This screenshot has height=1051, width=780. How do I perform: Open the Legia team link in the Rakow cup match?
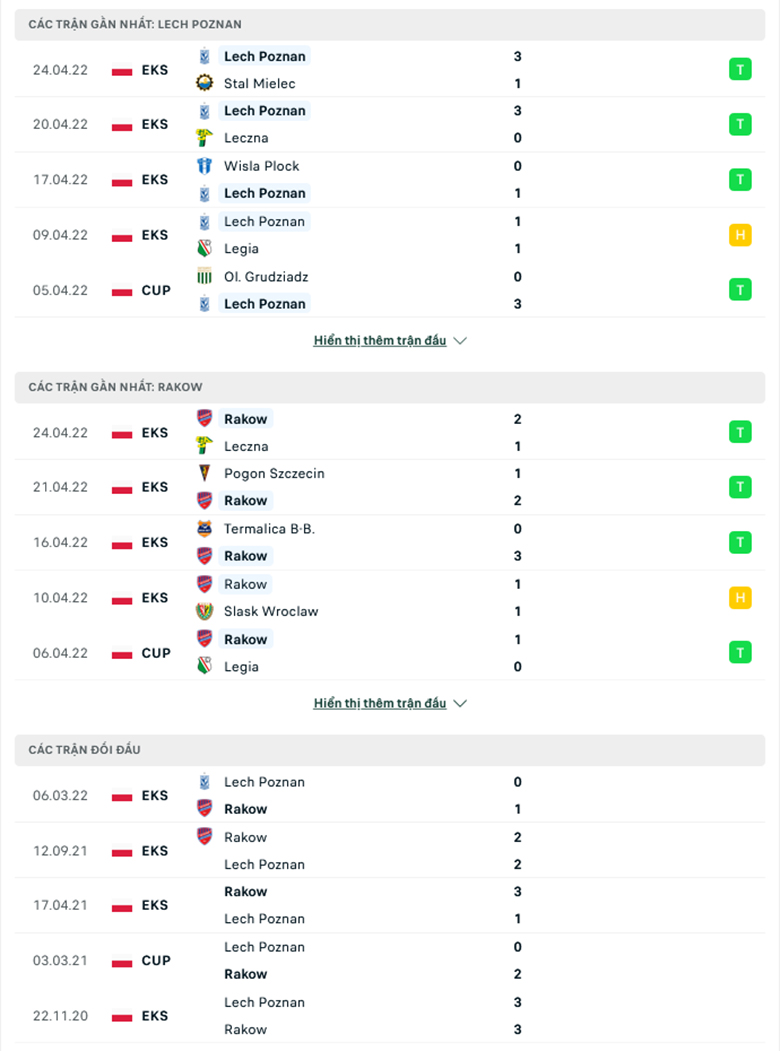tap(241, 667)
